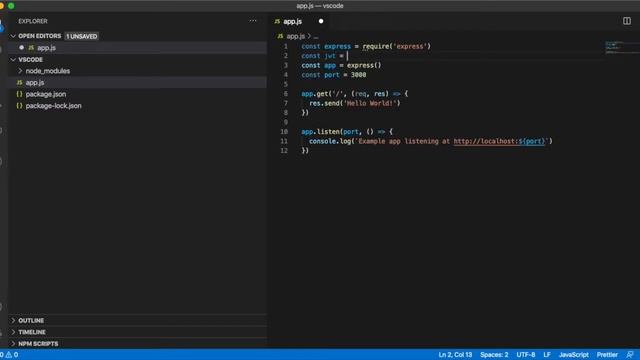Click console.log on line 11
This screenshot has width=640, height=360.
point(330,141)
